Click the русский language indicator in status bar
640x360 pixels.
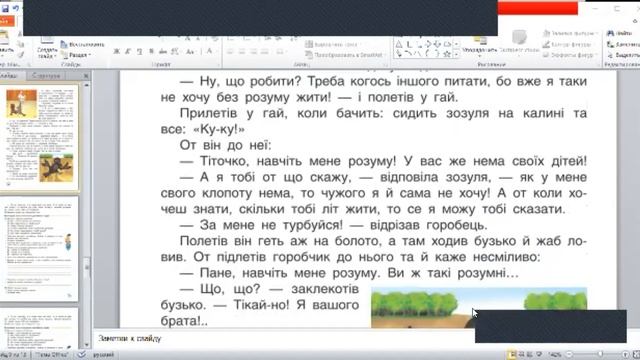tap(103, 355)
